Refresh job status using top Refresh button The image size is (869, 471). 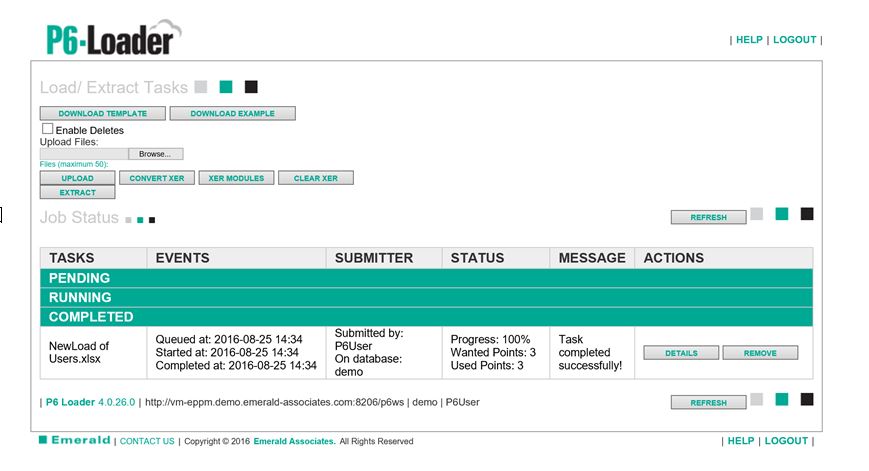tap(707, 217)
